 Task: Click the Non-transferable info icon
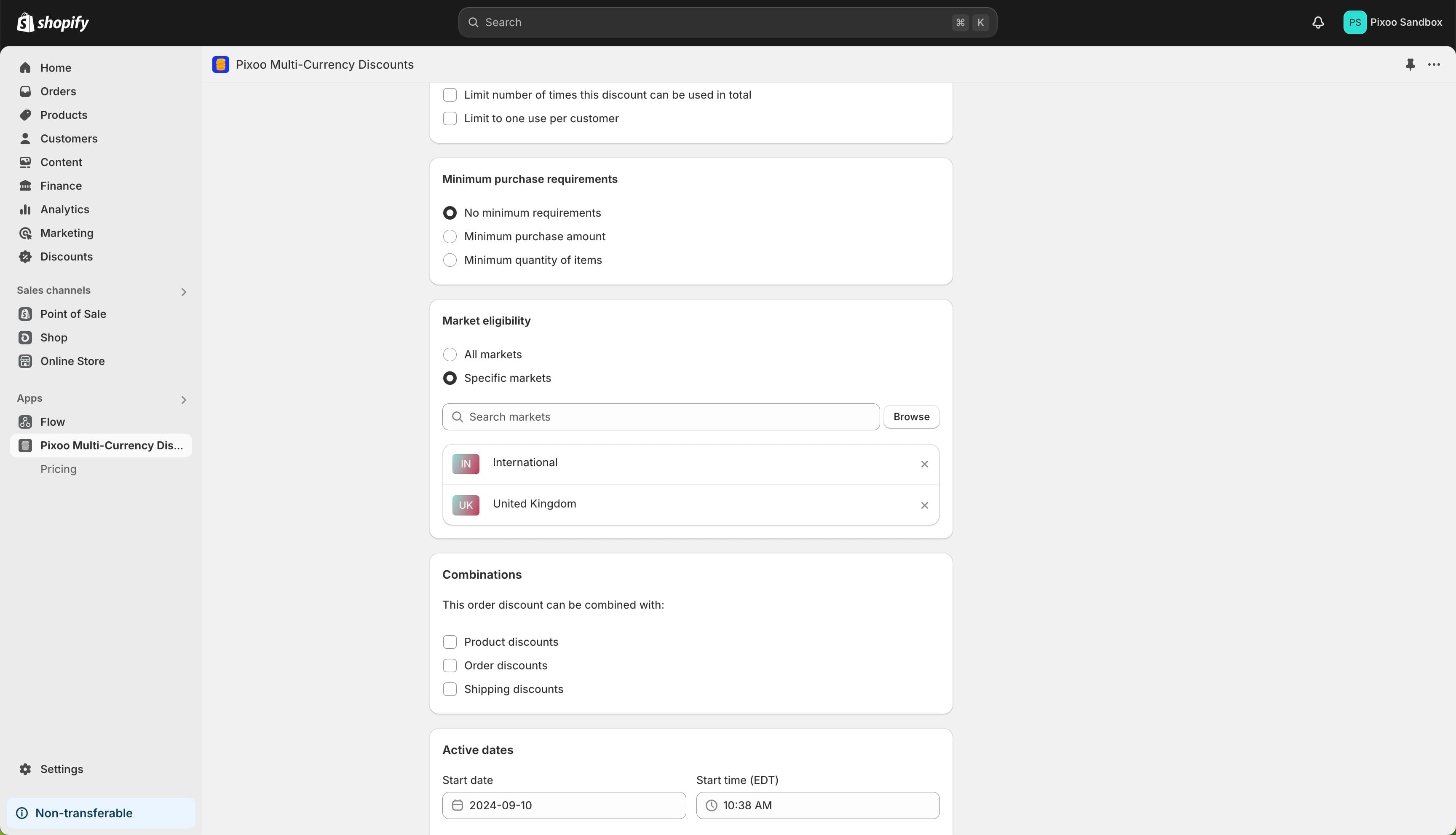click(22, 813)
